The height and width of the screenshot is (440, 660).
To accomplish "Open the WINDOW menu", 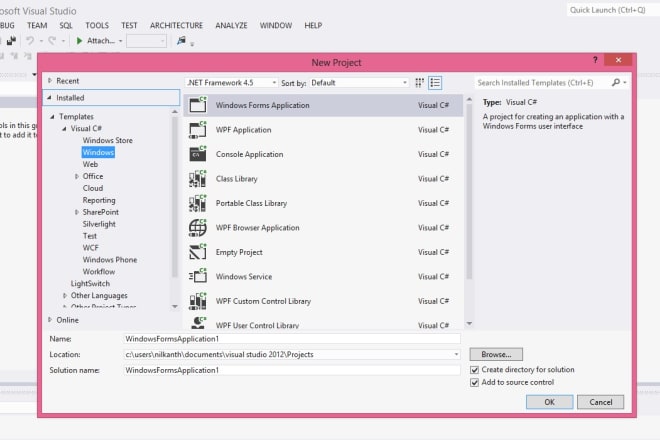I will point(276,25).
